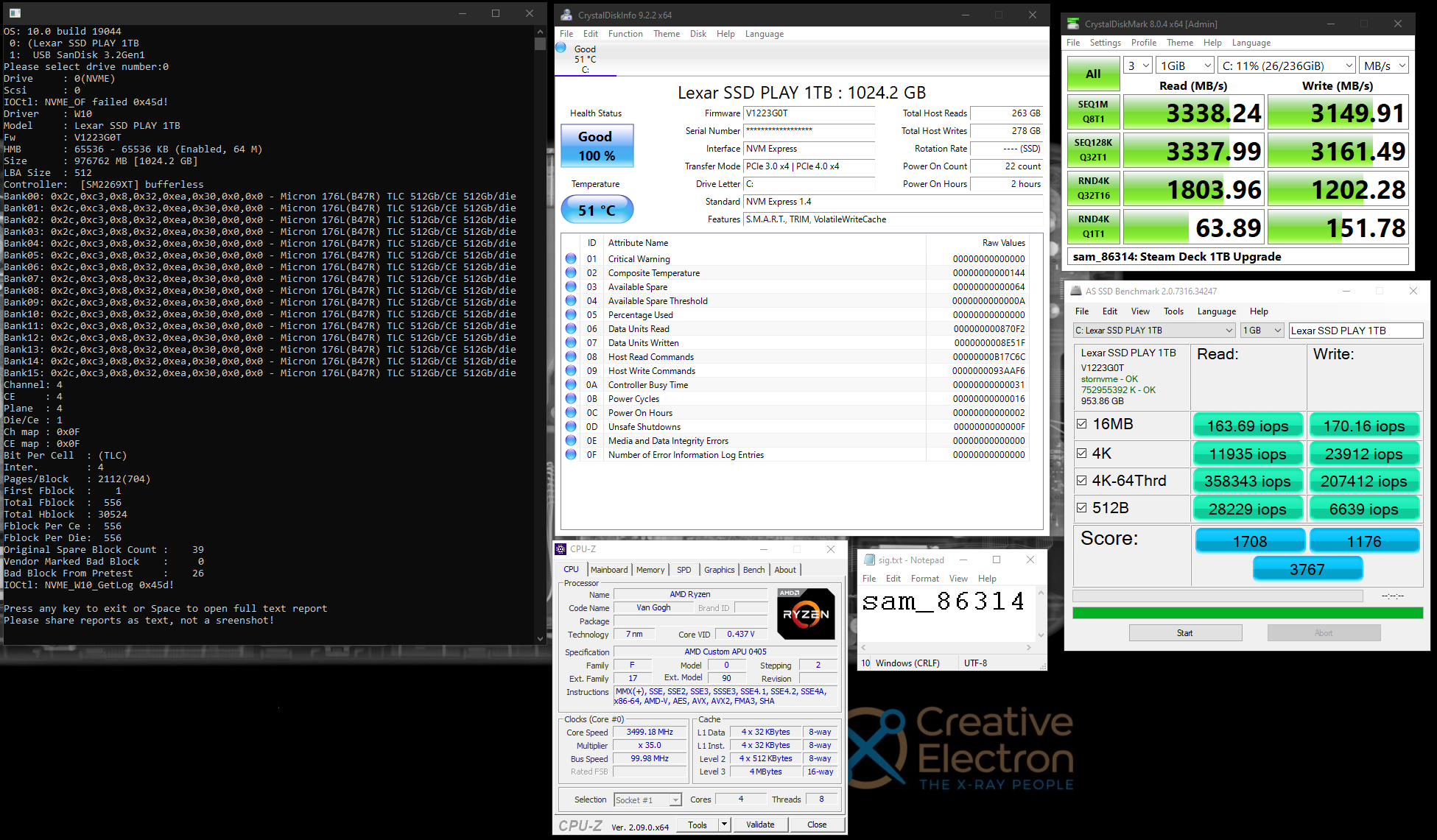Click status orb for Number of Error Information Log Entries
The image size is (1437, 840).
(x=571, y=454)
